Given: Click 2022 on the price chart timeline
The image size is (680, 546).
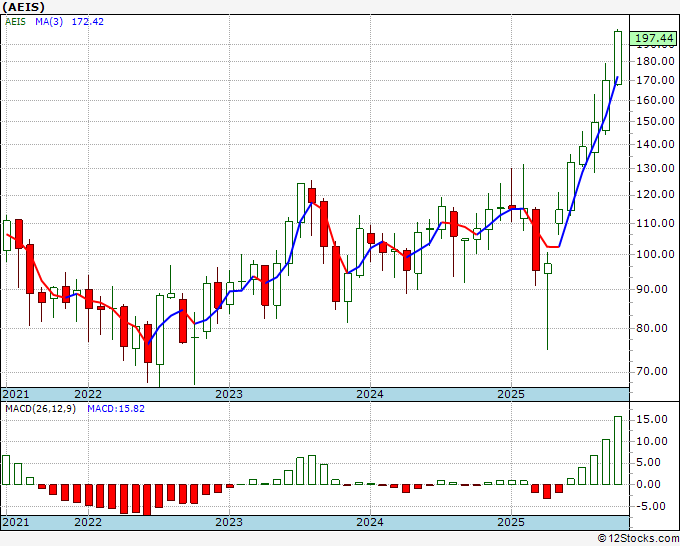Looking at the screenshot, I should (88, 394).
